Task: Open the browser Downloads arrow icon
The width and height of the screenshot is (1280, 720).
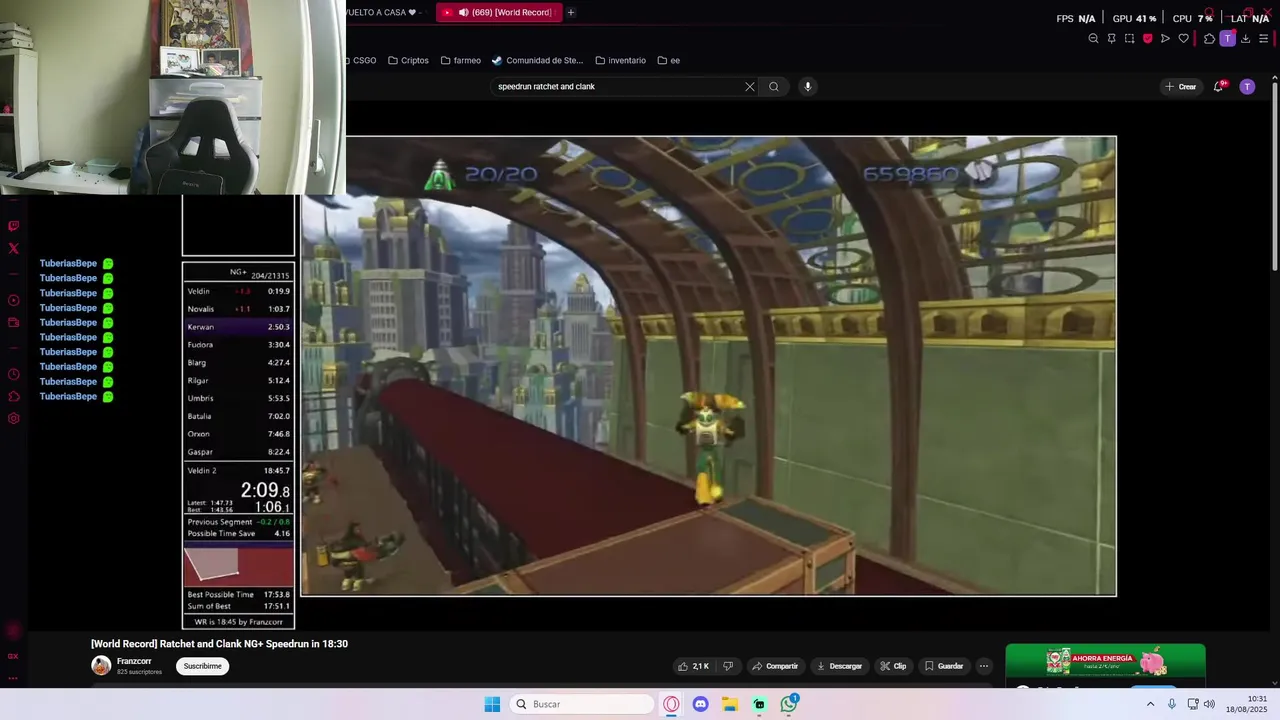Action: [1246, 38]
